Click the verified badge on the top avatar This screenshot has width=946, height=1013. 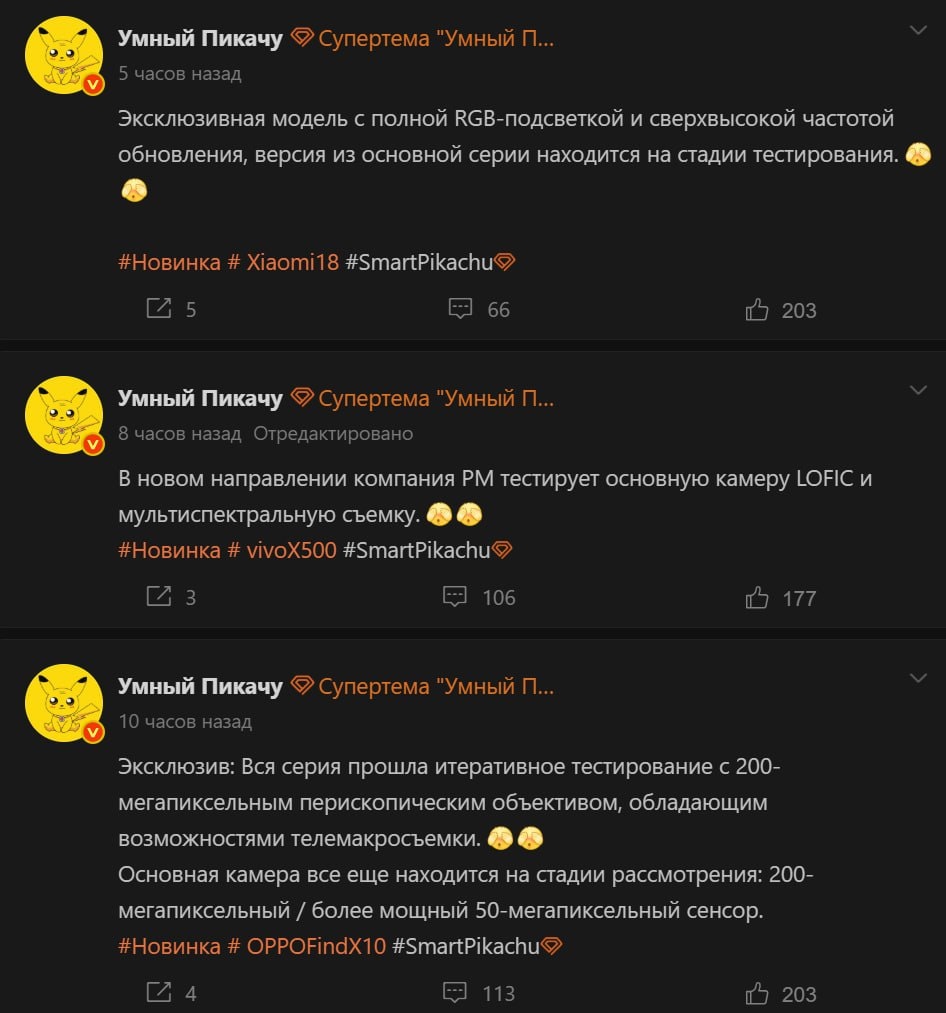(93, 85)
